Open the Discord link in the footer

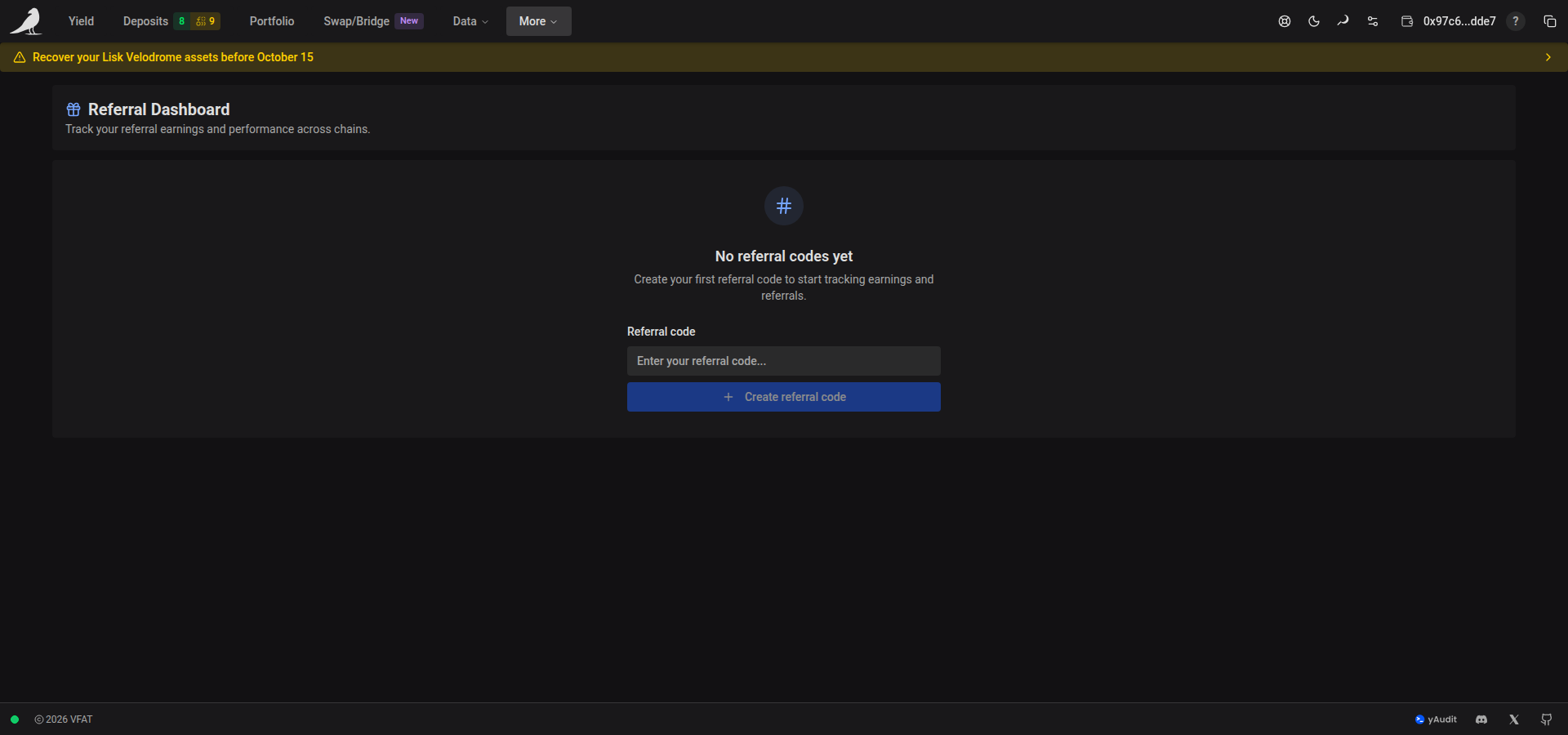(1481, 719)
